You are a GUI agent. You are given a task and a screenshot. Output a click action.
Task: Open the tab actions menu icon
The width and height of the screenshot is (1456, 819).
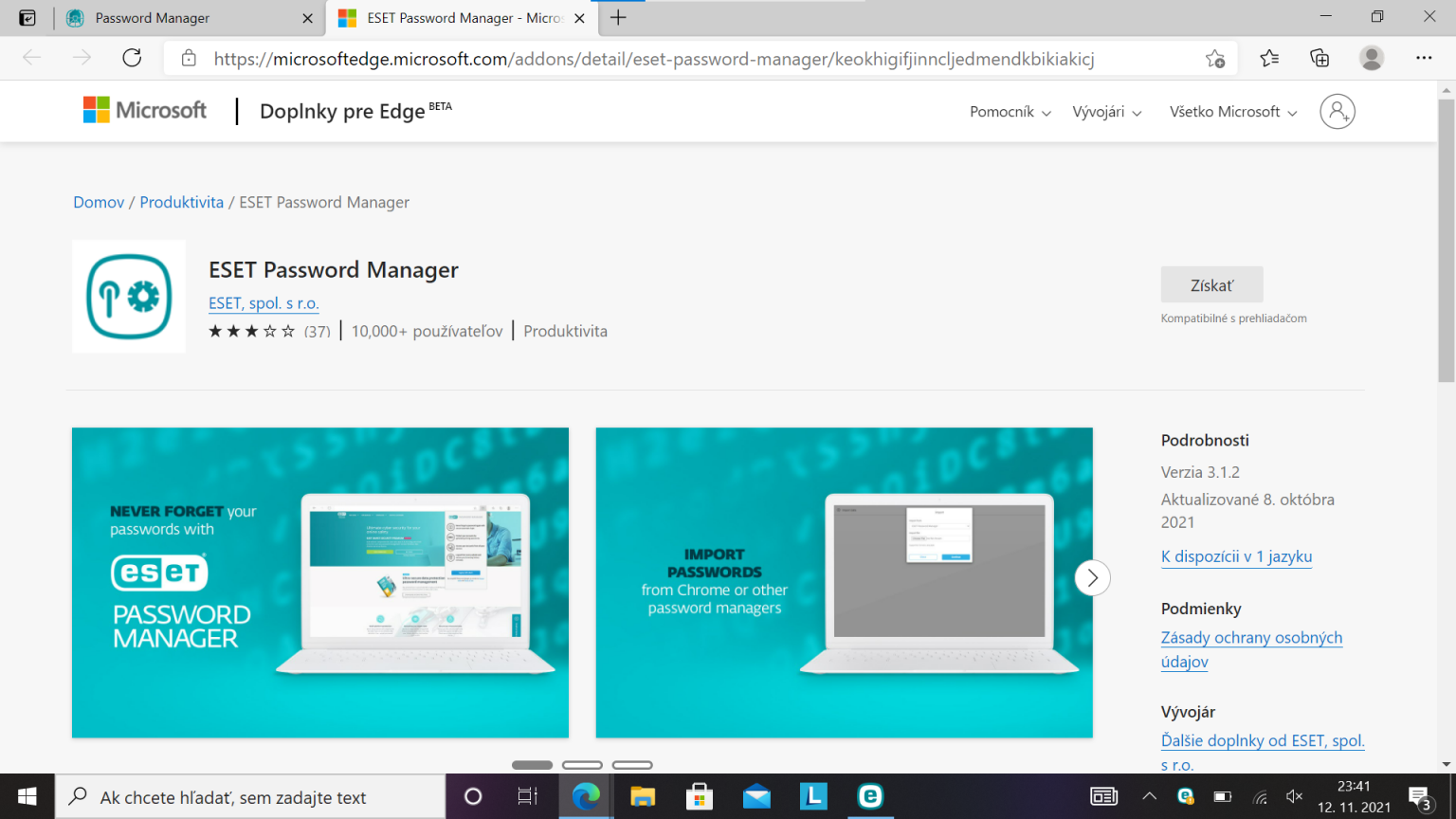point(27,18)
